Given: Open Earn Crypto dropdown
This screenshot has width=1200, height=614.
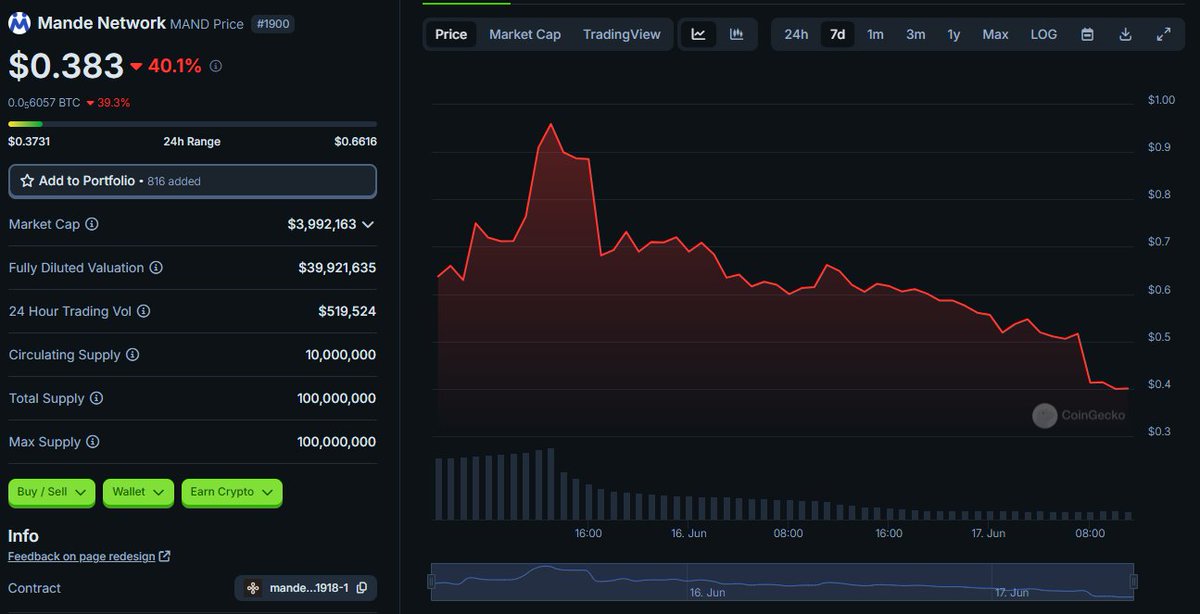Looking at the screenshot, I should (x=232, y=492).
